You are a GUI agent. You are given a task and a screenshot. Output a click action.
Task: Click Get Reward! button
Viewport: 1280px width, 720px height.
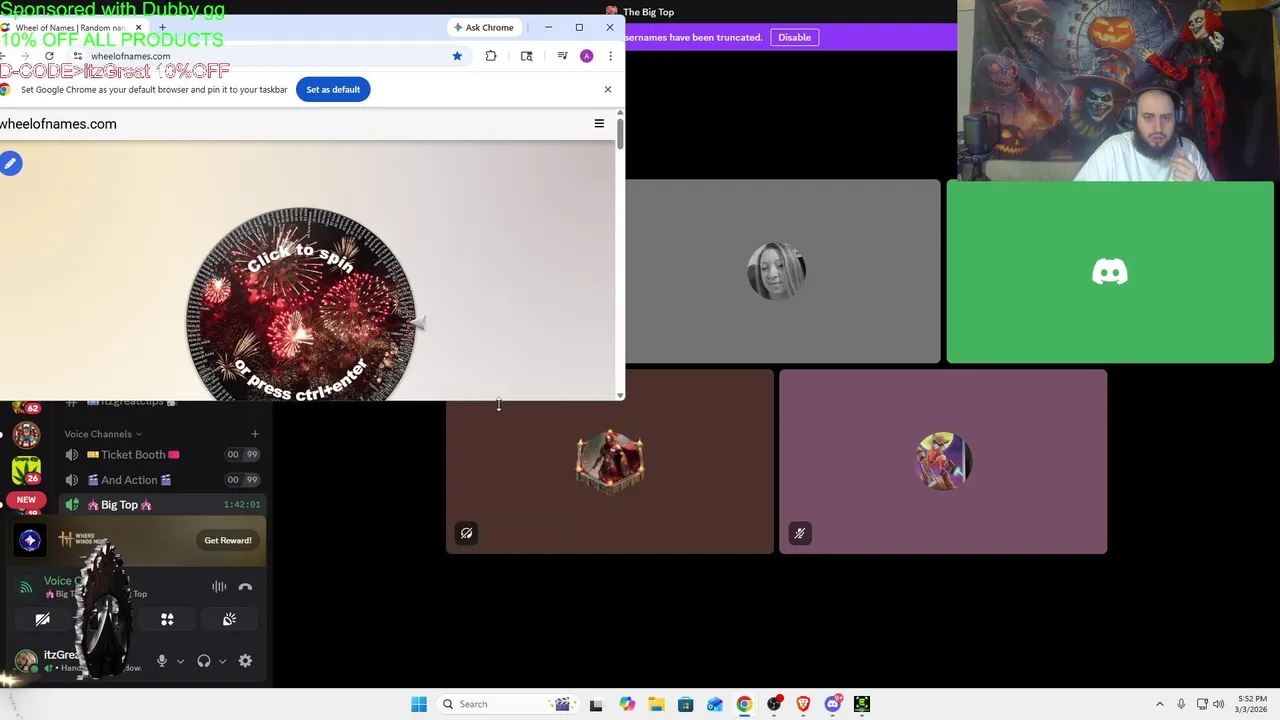228,540
